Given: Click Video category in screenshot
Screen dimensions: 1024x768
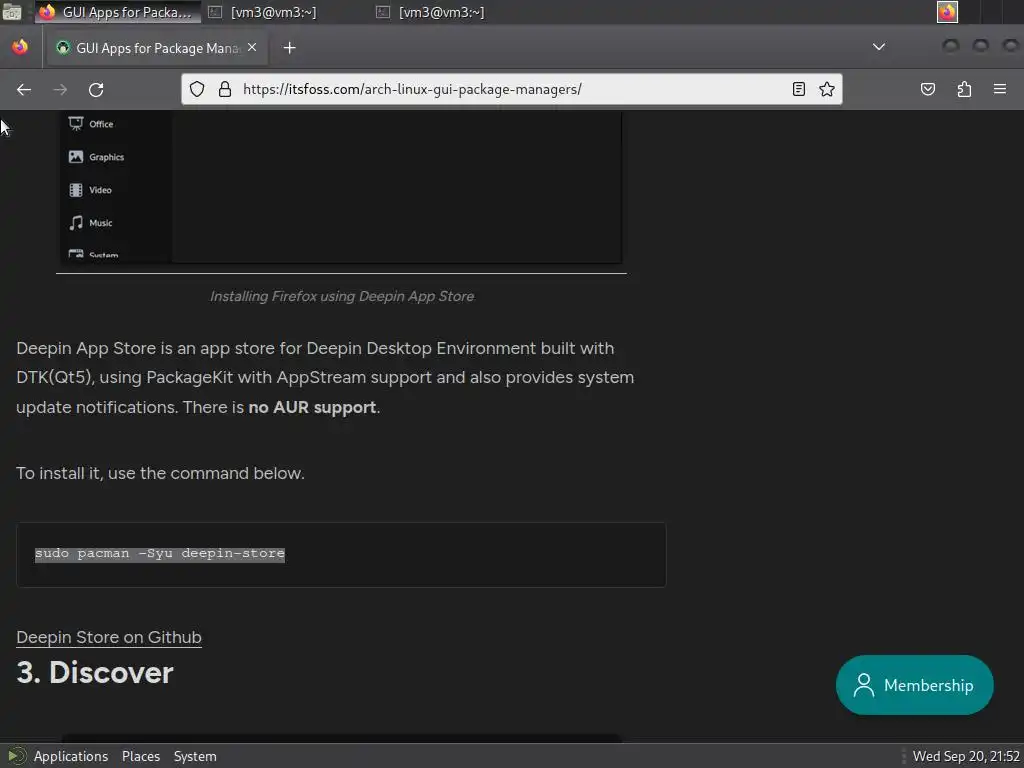Looking at the screenshot, I should coord(90,190).
